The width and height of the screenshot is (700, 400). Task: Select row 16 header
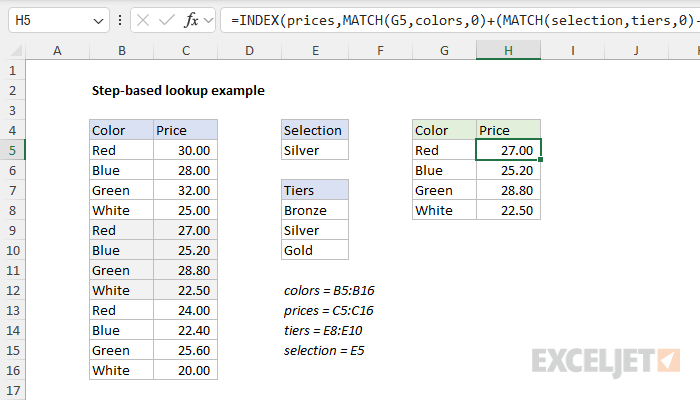click(x=12, y=371)
